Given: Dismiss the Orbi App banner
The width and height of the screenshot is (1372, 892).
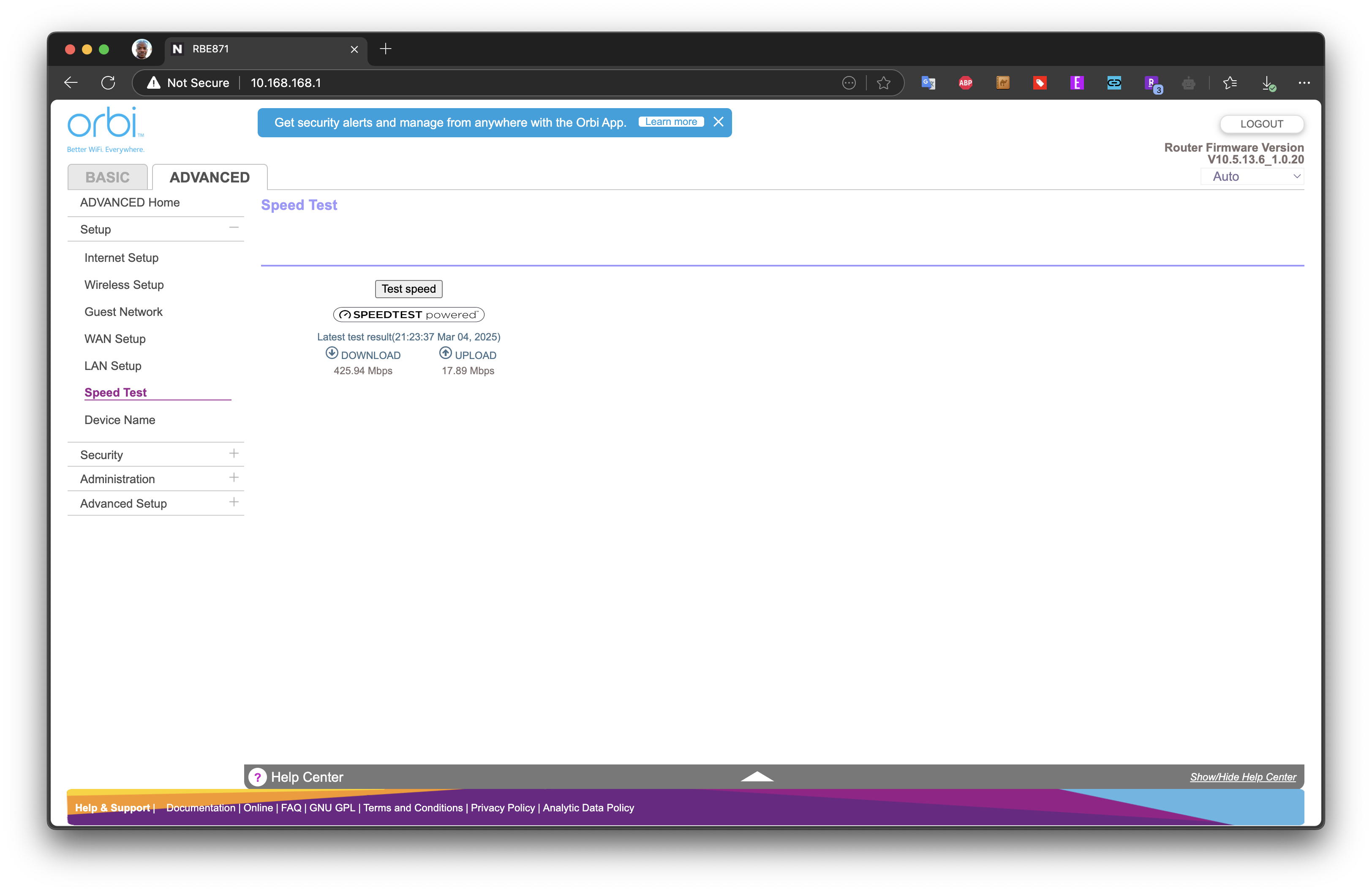Looking at the screenshot, I should pyautogui.click(x=718, y=122).
